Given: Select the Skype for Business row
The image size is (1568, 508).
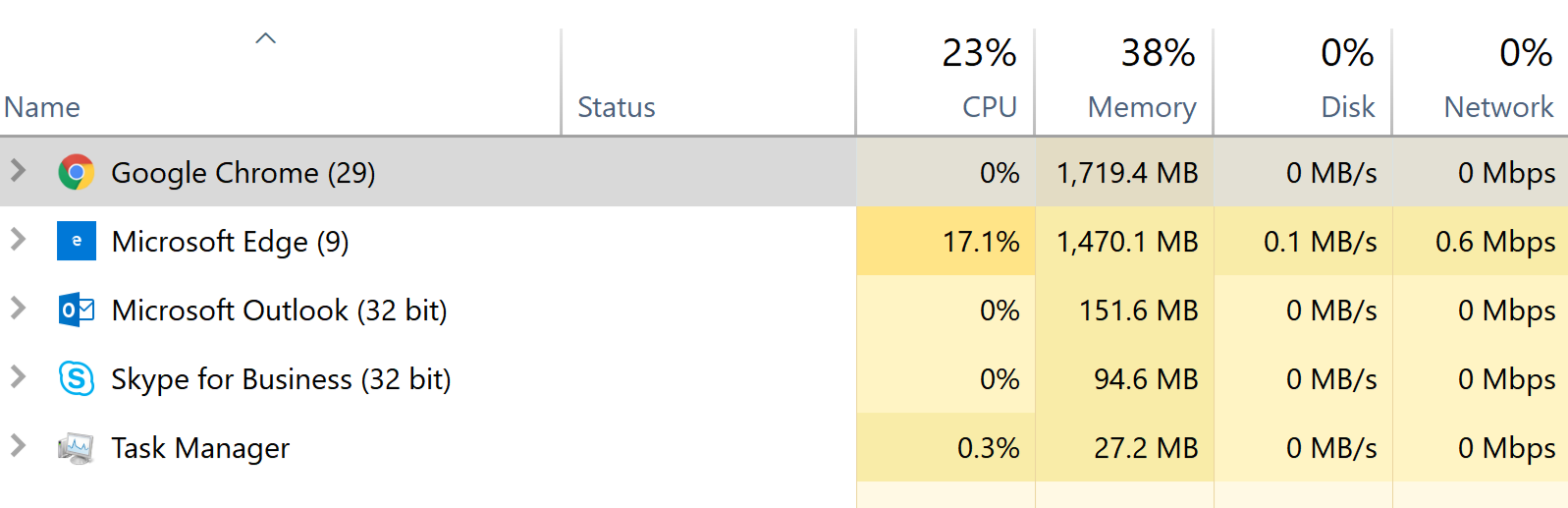Looking at the screenshot, I should [x=784, y=378].
